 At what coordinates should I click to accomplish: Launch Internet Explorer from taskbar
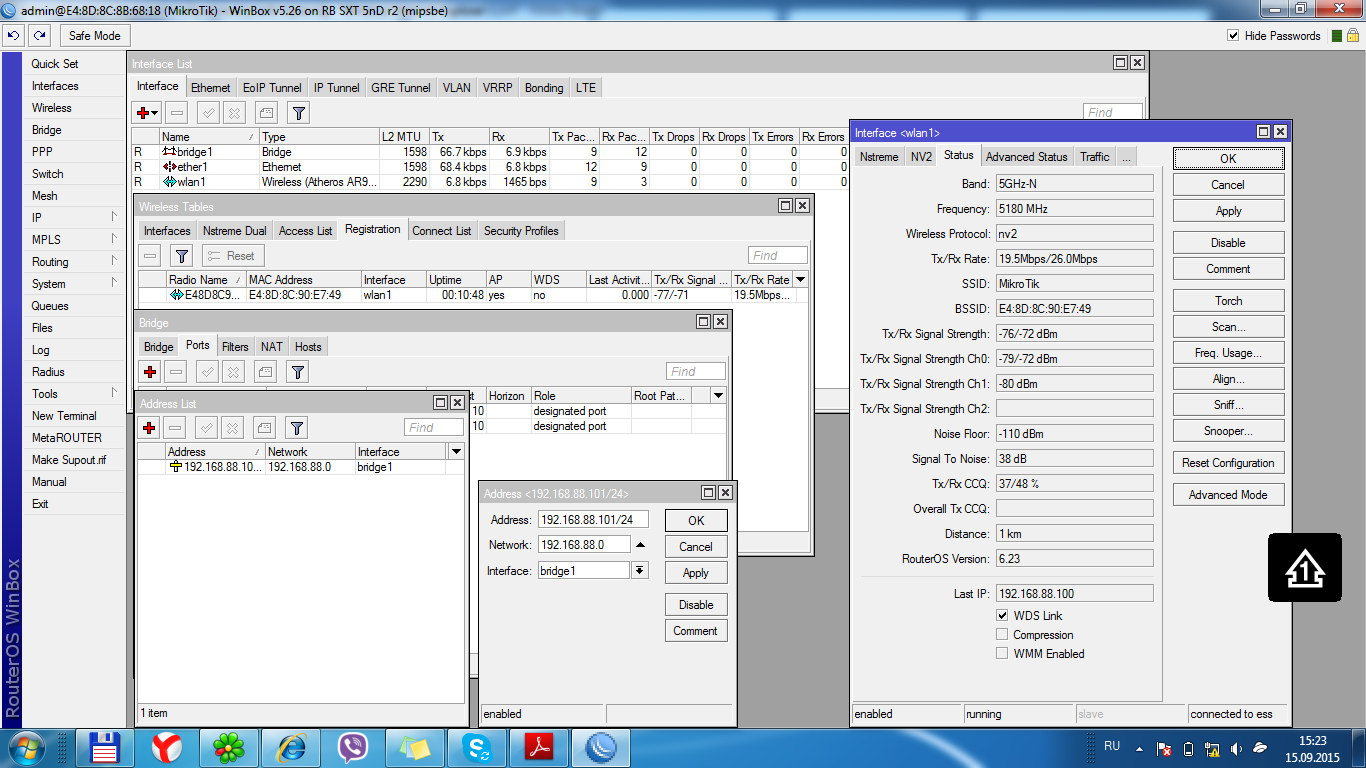click(x=292, y=748)
